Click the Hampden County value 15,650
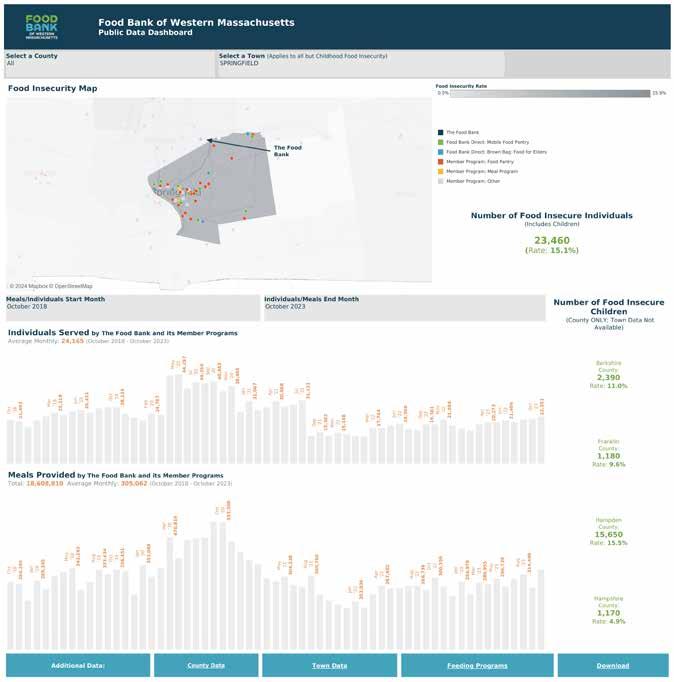Screen dimensions: 674x682 (608, 535)
